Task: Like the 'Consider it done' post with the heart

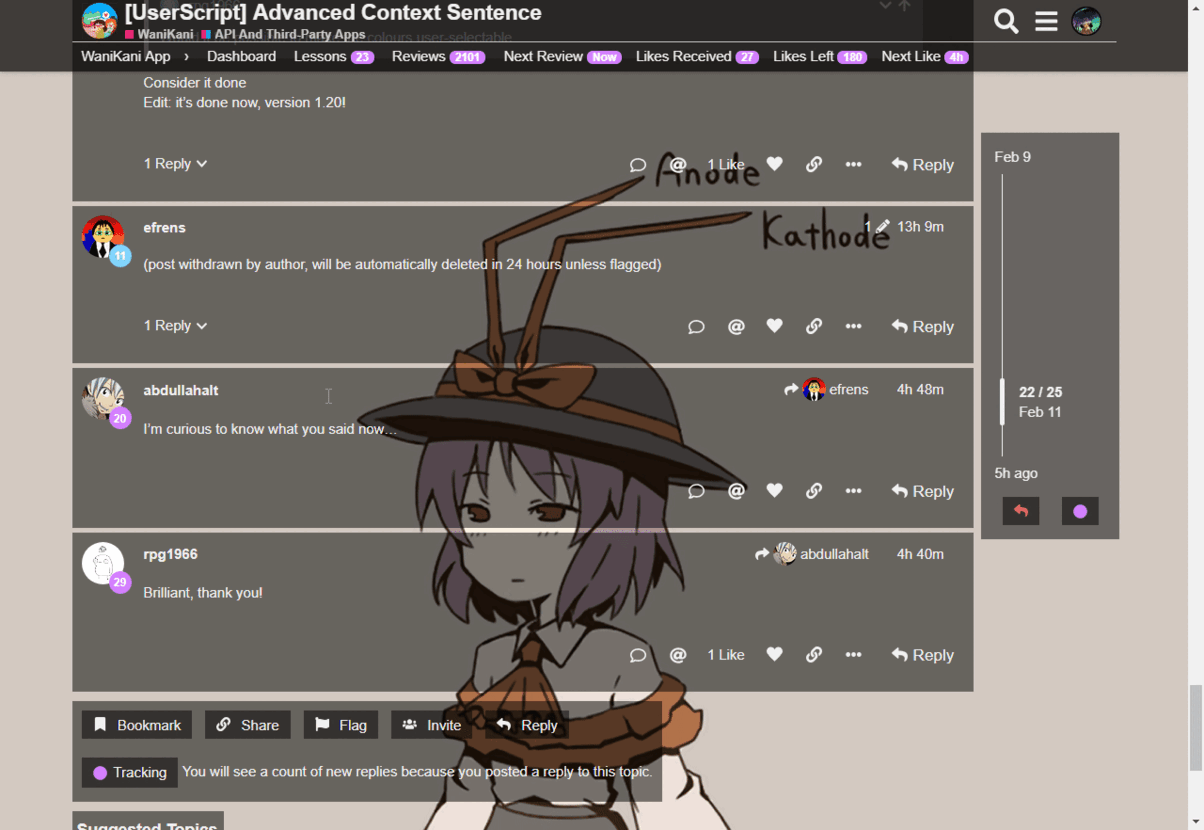Action: click(x=775, y=165)
